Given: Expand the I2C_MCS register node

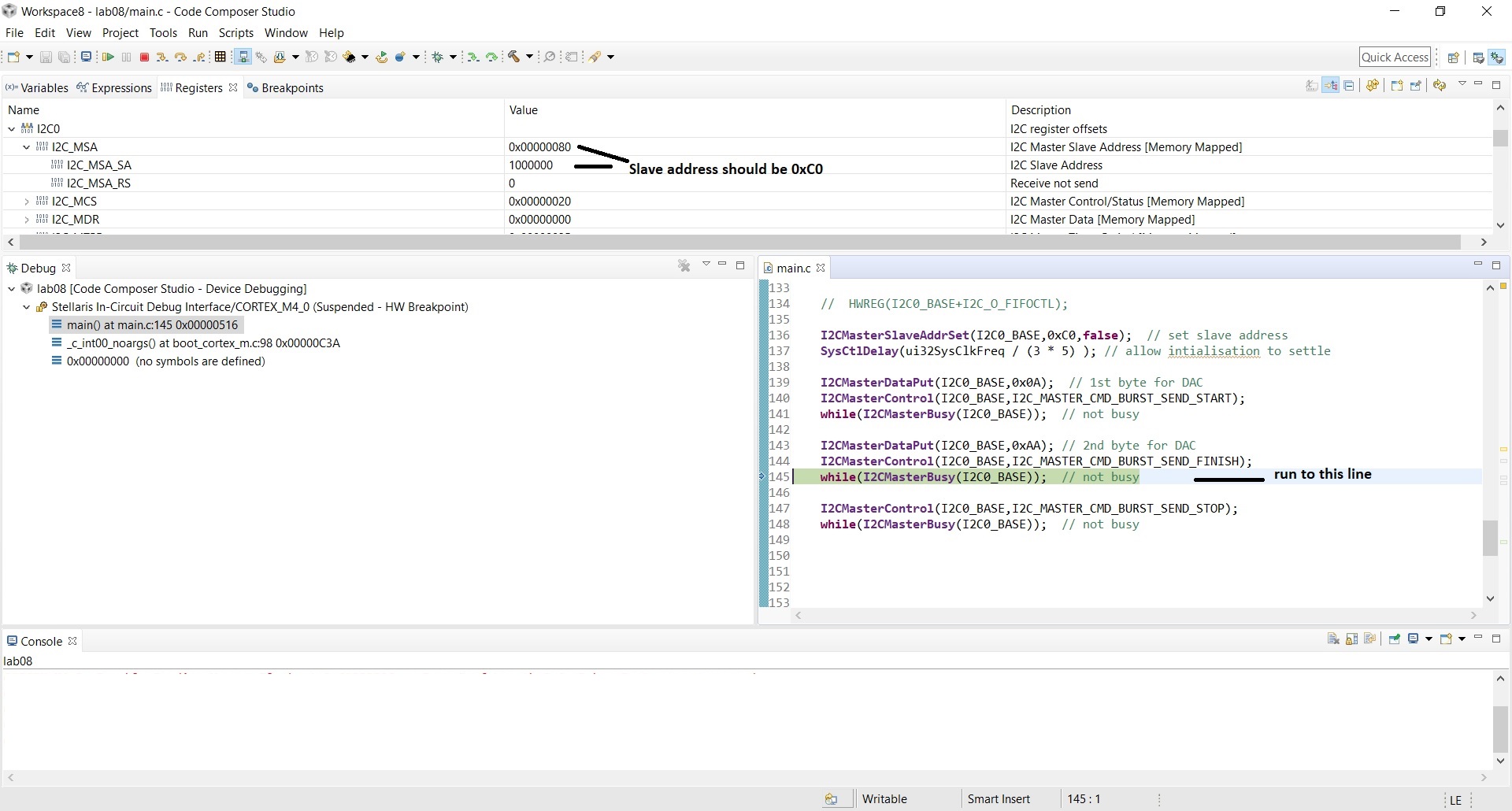Looking at the screenshot, I should pyautogui.click(x=26, y=202).
